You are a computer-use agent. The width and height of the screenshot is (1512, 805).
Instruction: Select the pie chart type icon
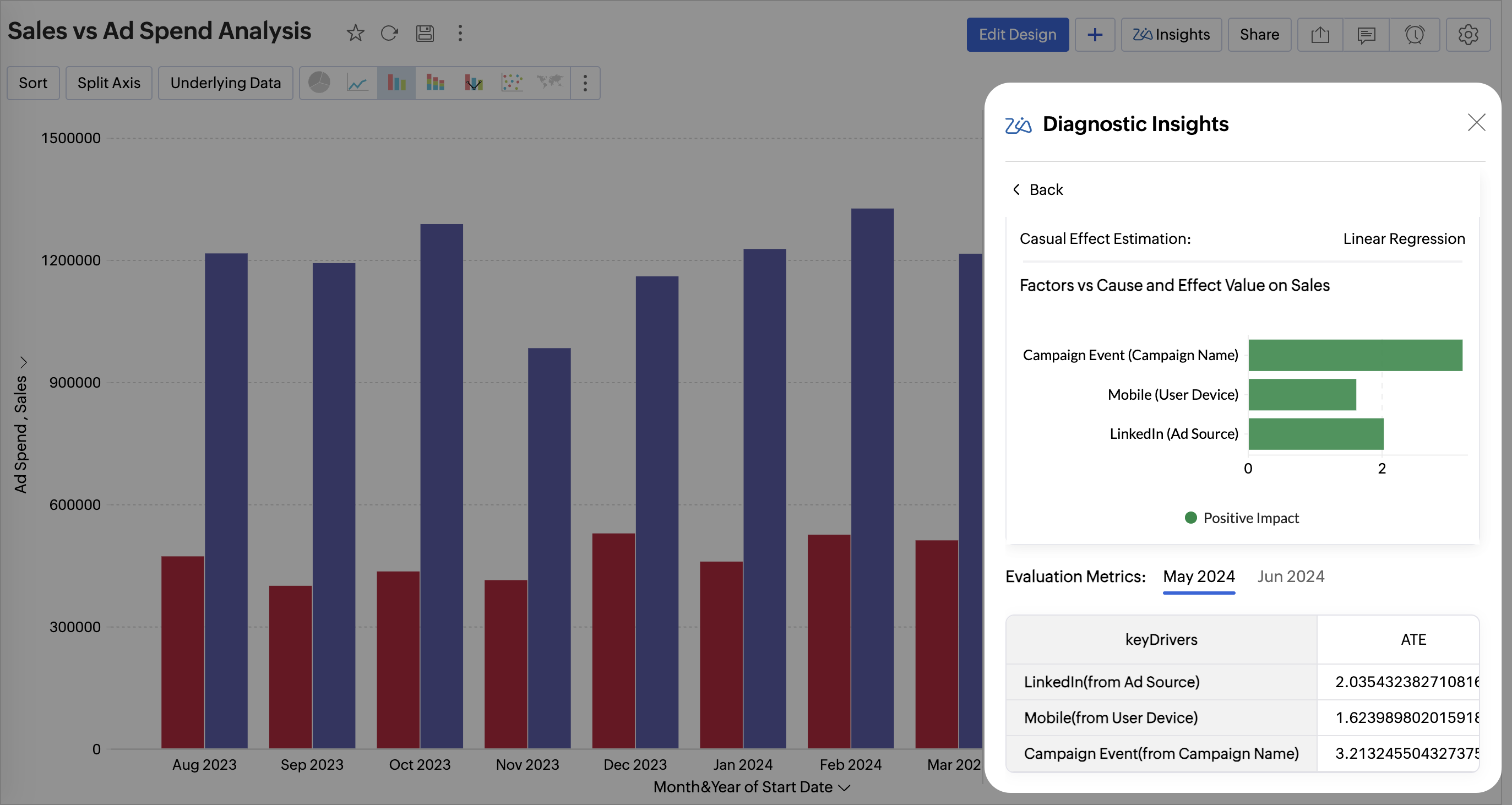pos(319,82)
